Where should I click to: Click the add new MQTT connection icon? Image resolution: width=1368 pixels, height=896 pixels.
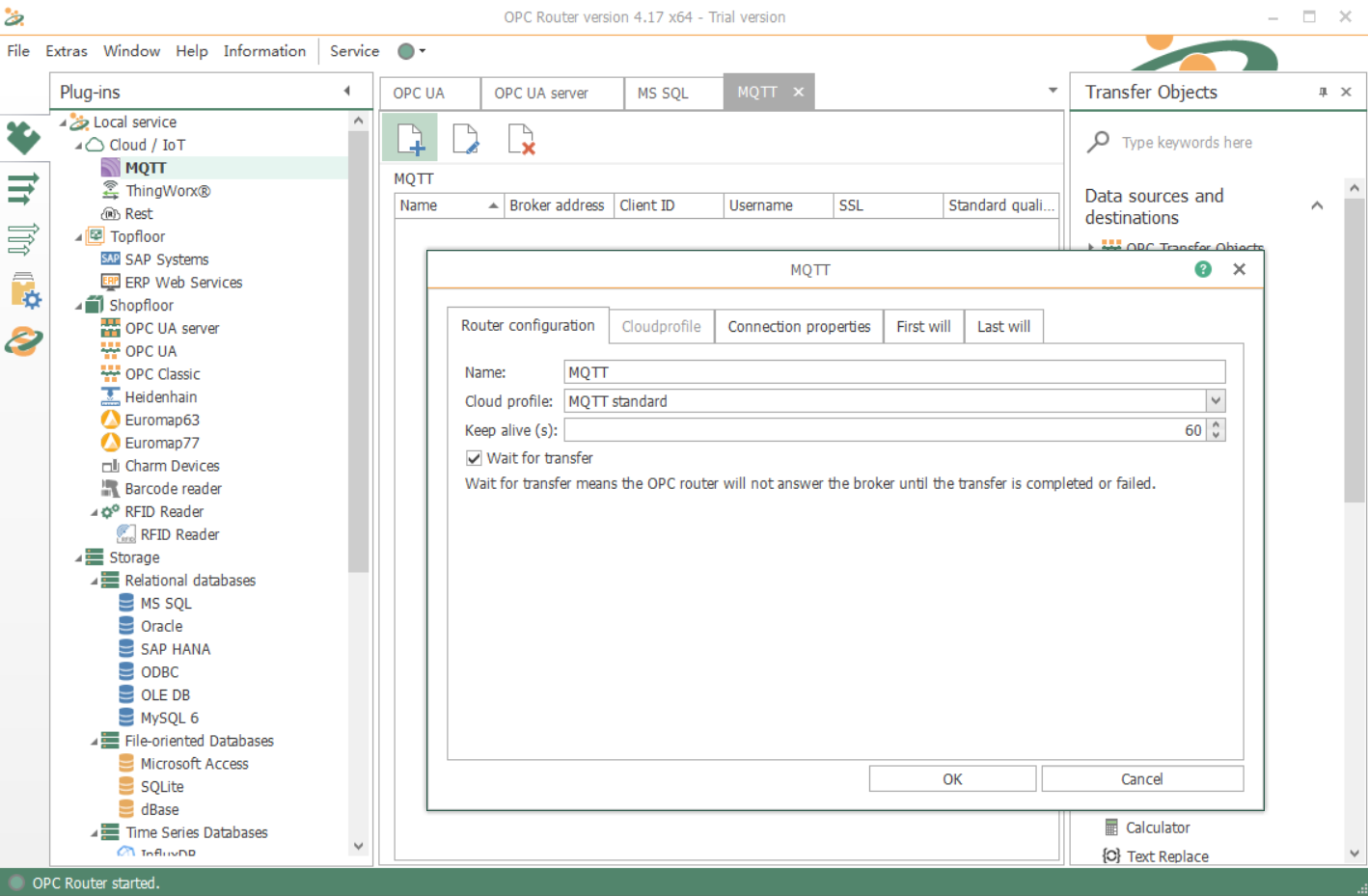point(411,139)
